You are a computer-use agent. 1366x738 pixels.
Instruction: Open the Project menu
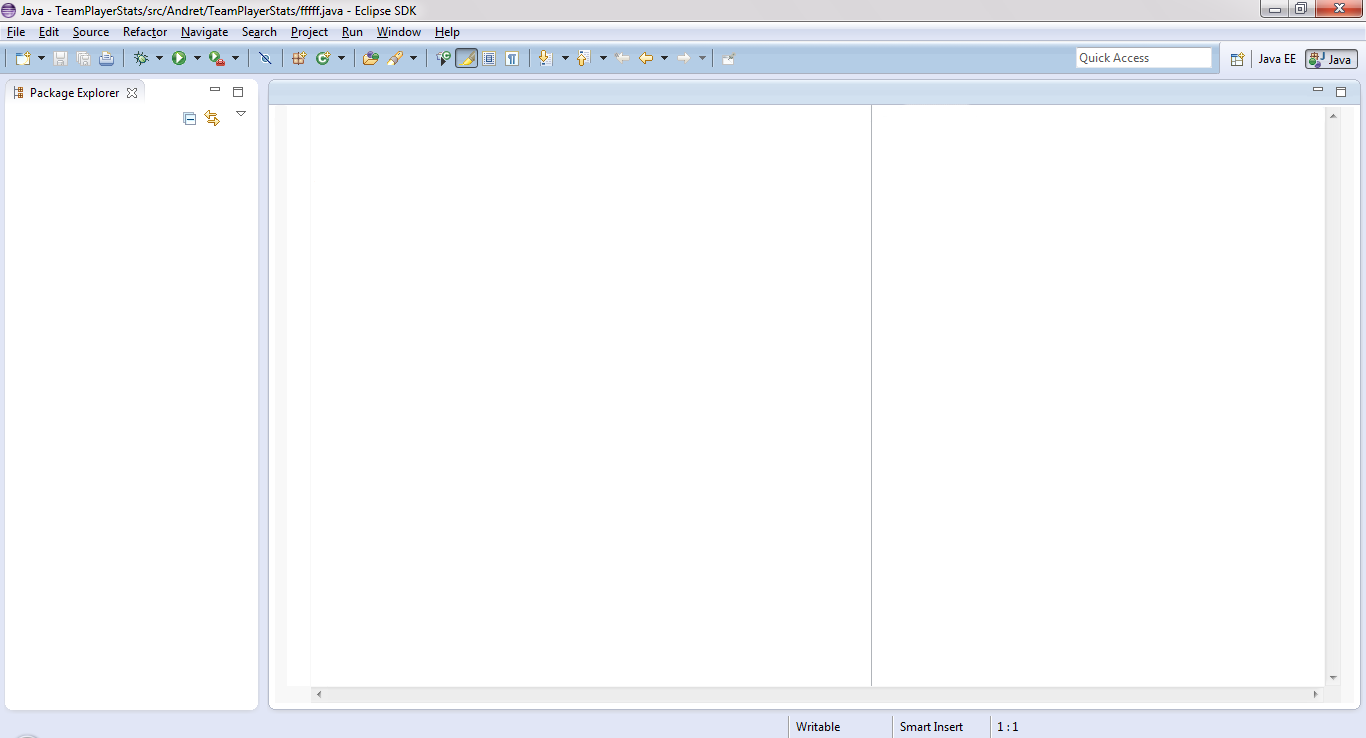[x=310, y=32]
